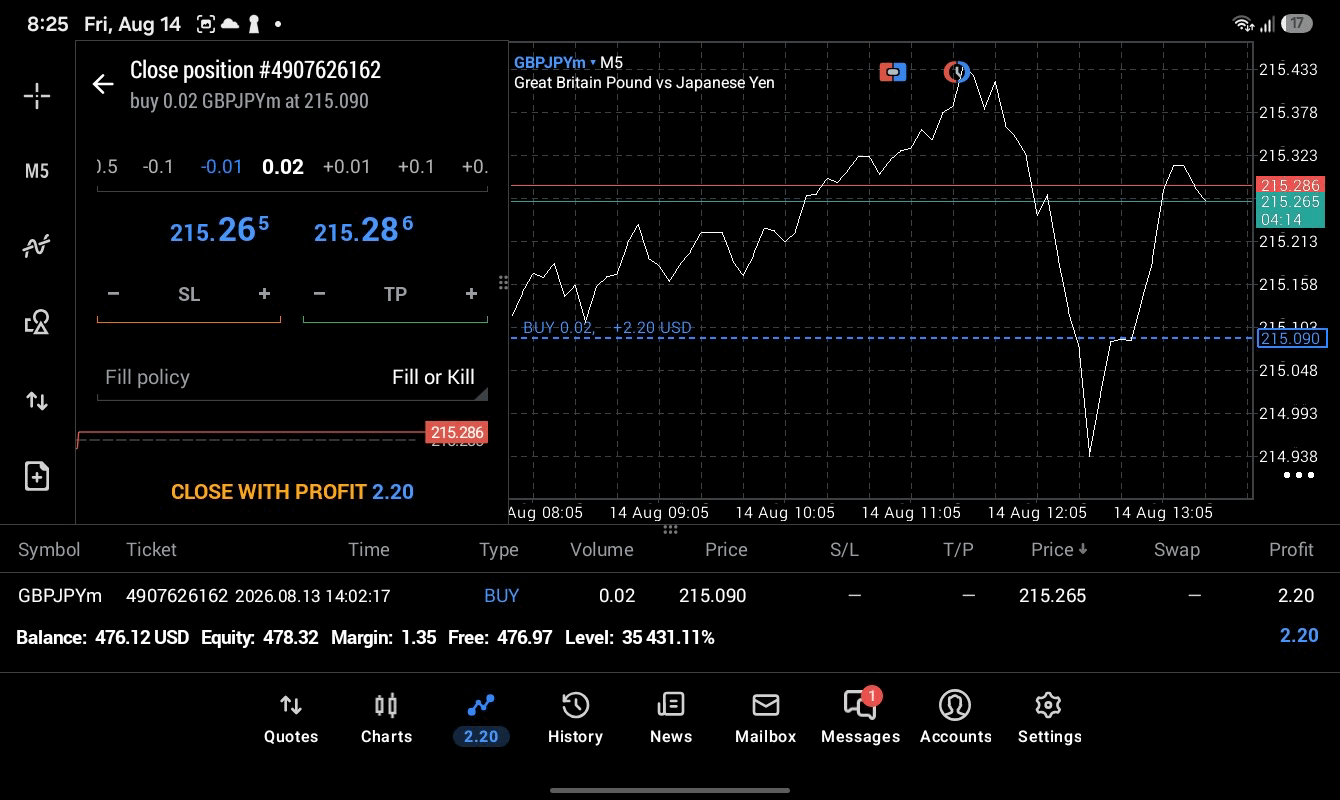Sort positions by Price column arrow
The image size is (1340, 800).
click(x=1060, y=549)
